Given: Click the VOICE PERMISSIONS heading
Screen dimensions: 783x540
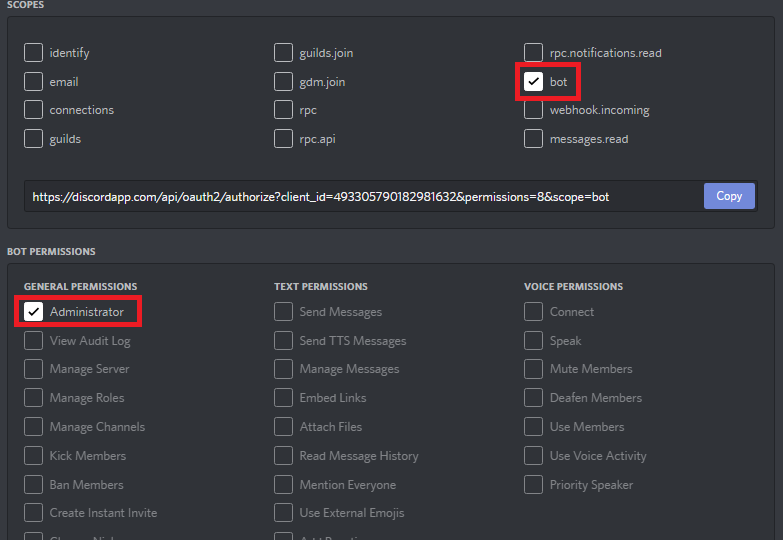Looking at the screenshot, I should click(573, 287).
